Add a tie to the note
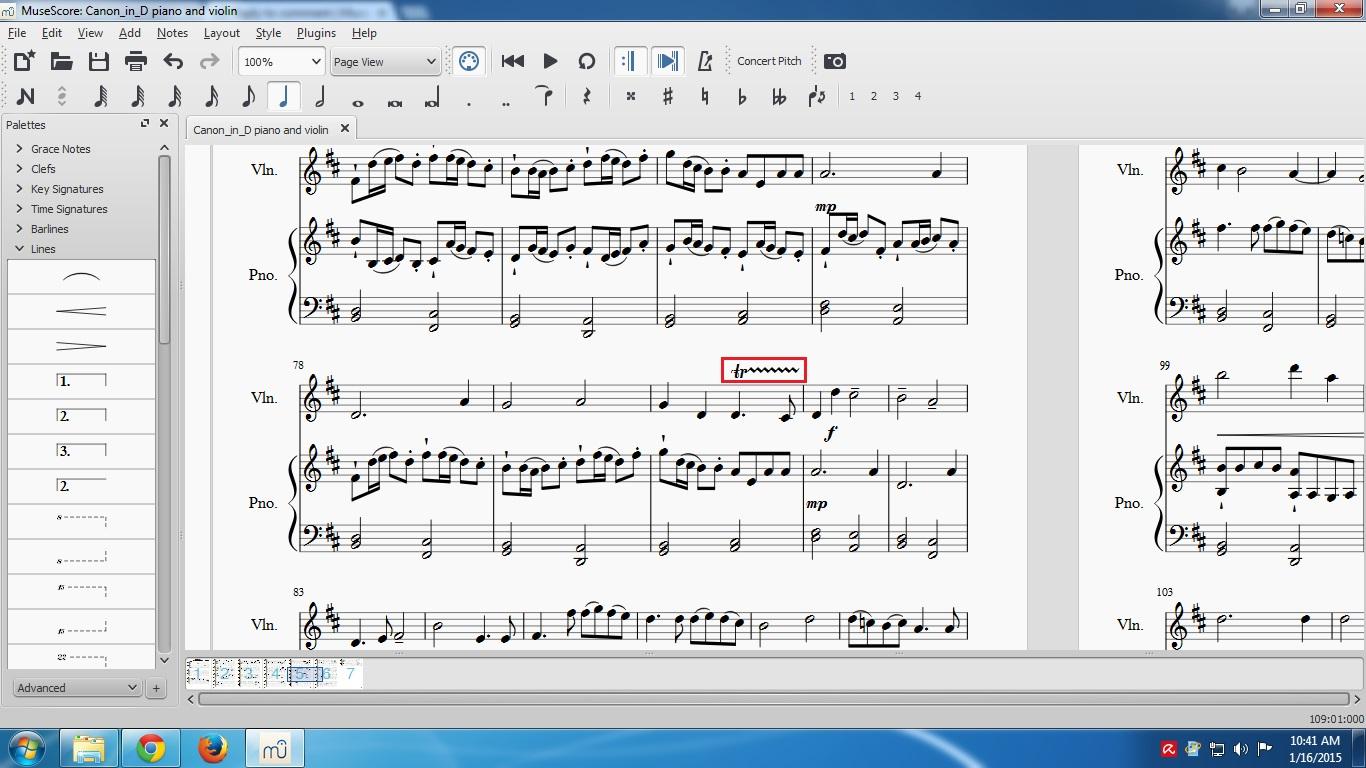 pos(543,97)
